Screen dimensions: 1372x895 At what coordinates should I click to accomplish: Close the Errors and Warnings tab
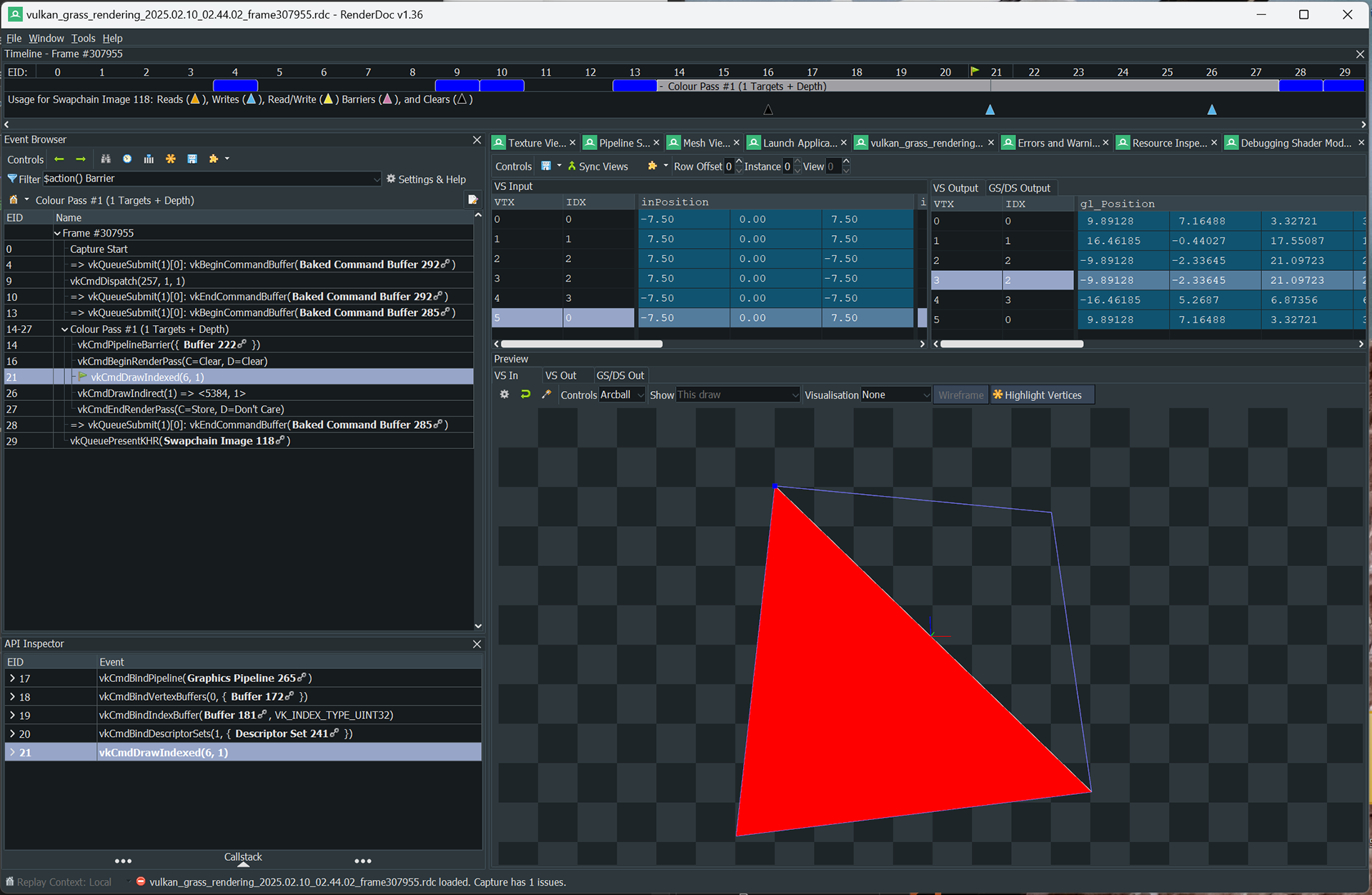(x=1106, y=143)
